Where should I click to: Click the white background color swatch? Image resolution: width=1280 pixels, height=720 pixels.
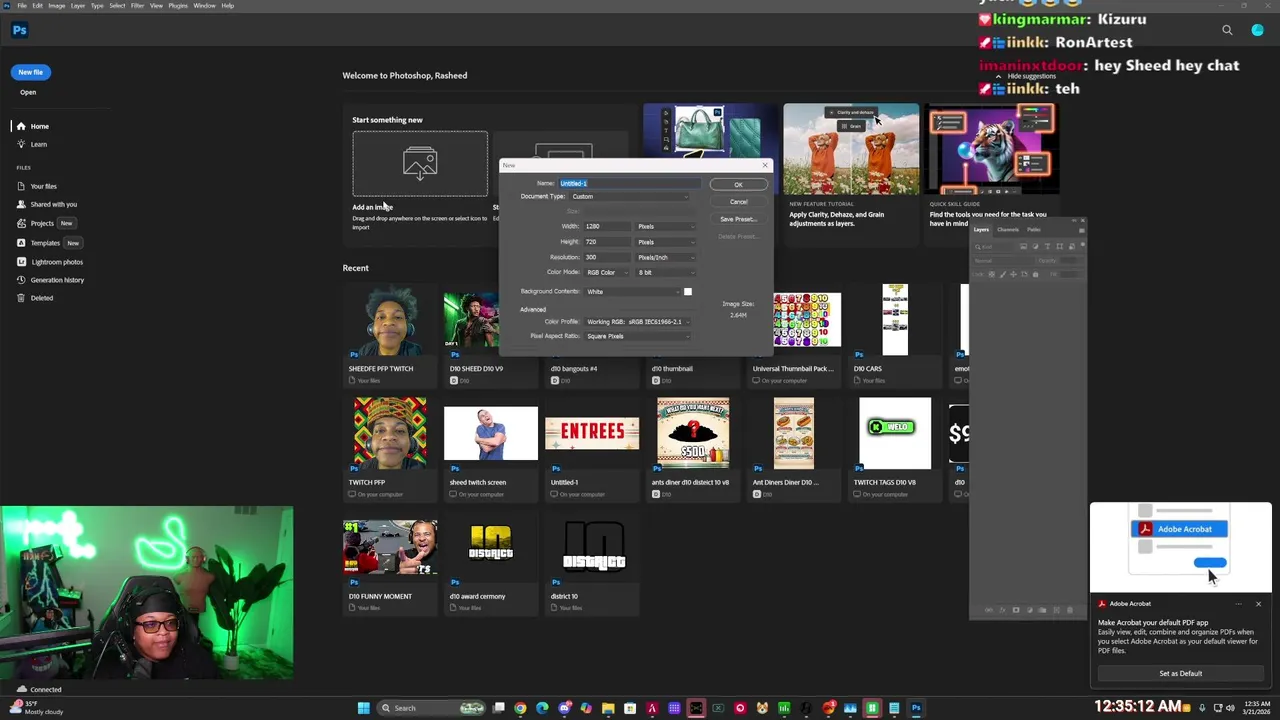coord(687,292)
